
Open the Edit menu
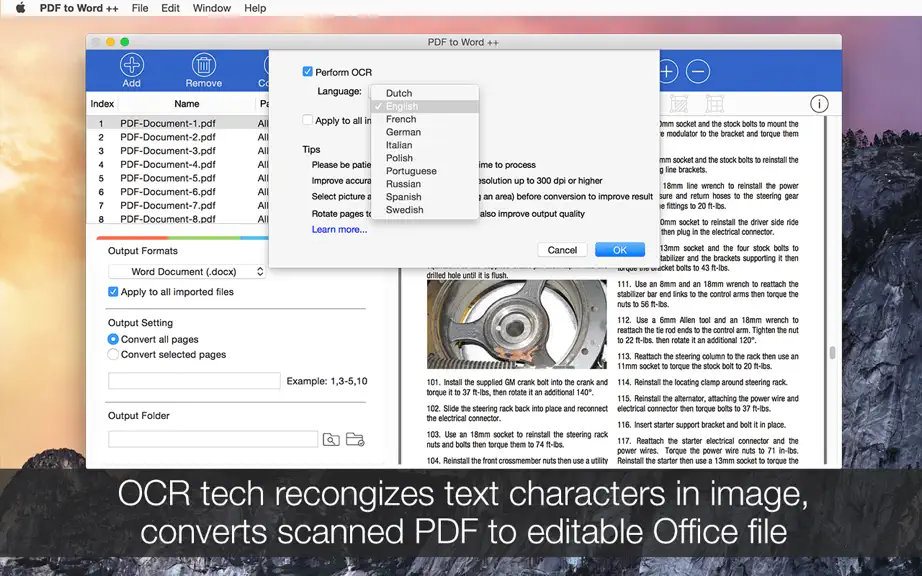click(171, 8)
